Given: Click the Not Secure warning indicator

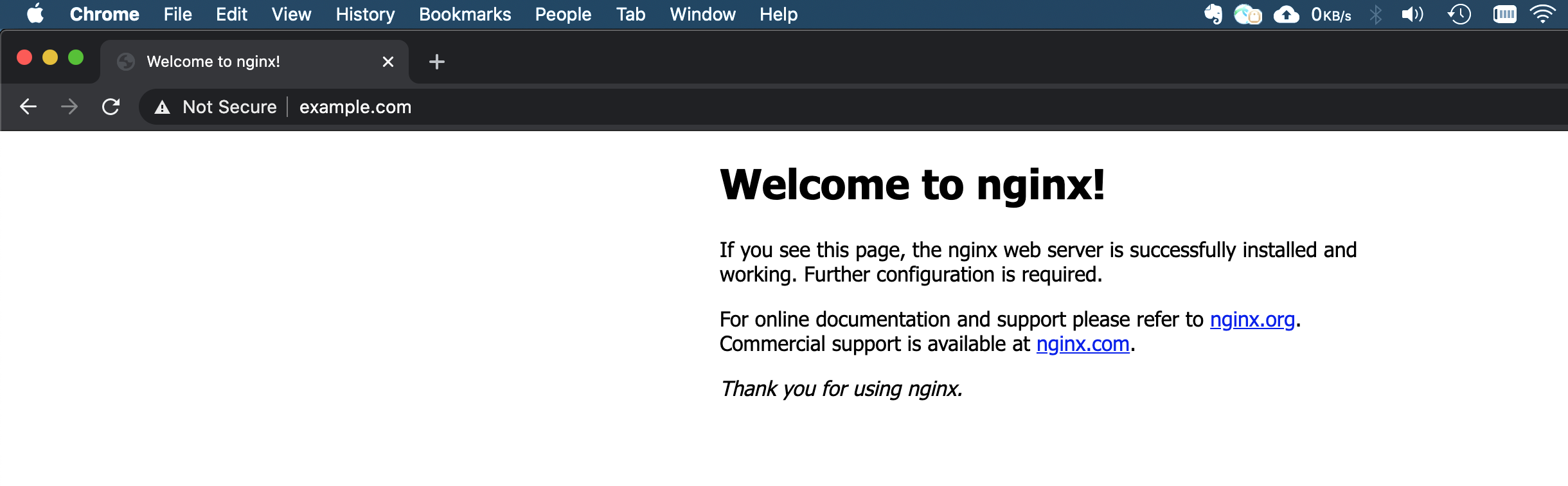Looking at the screenshot, I should (216, 107).
